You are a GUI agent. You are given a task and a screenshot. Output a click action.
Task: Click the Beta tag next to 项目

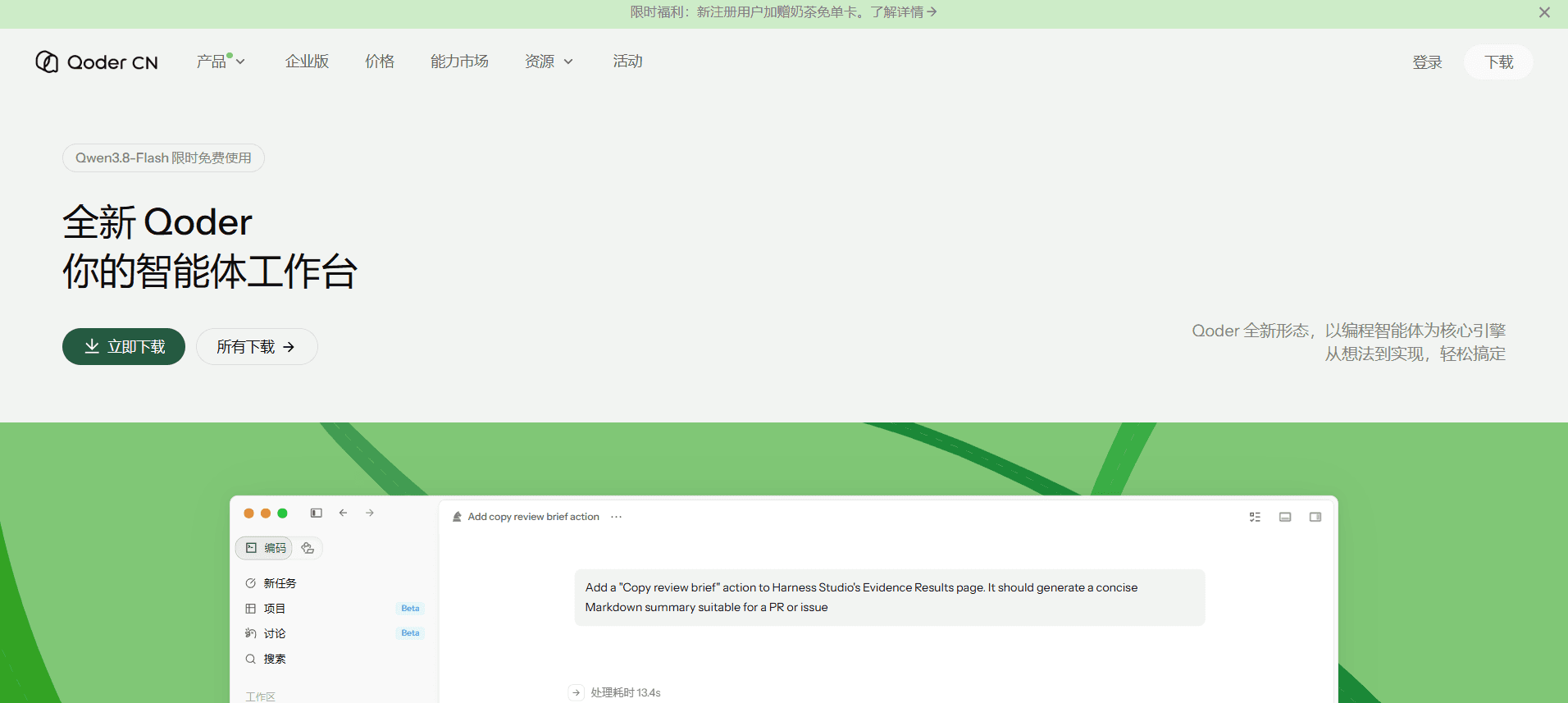pos(410,609)
